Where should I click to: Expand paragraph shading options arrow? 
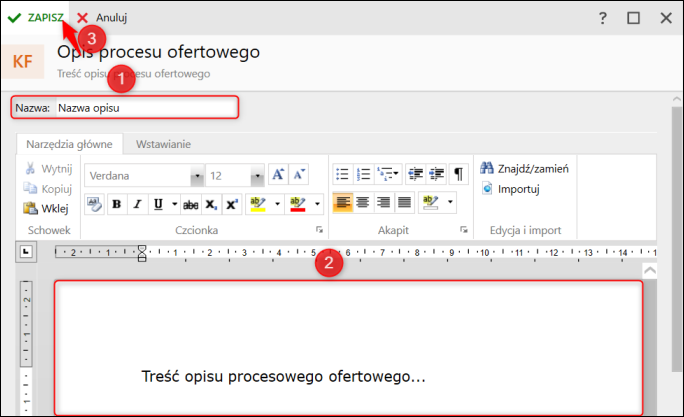coord(450,202)
